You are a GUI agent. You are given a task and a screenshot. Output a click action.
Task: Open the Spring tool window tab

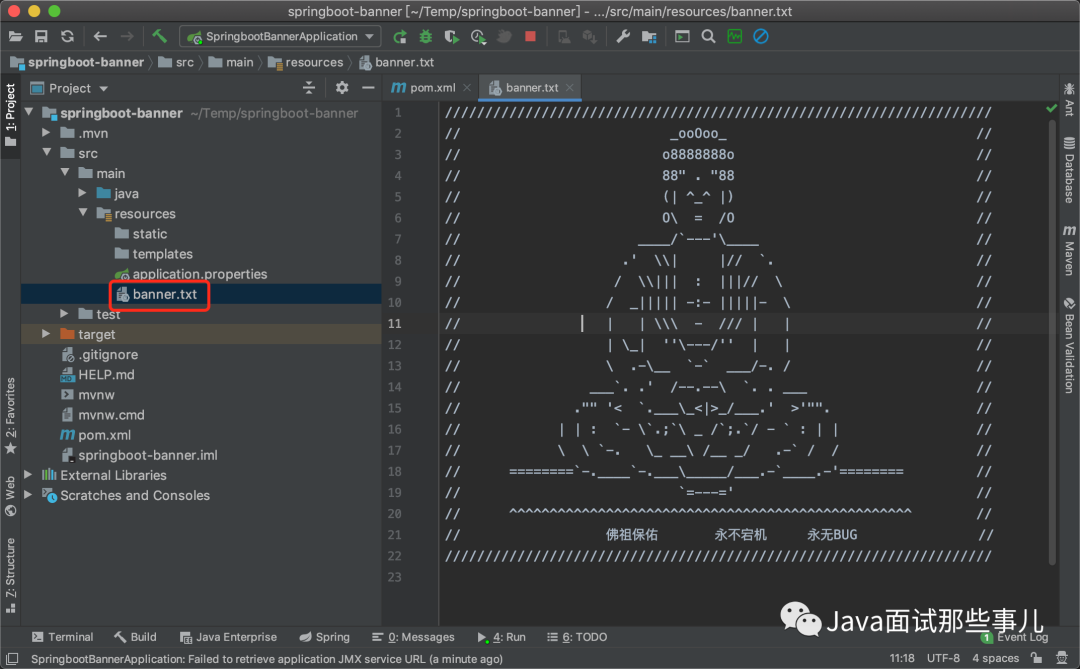tap(324, 637)
